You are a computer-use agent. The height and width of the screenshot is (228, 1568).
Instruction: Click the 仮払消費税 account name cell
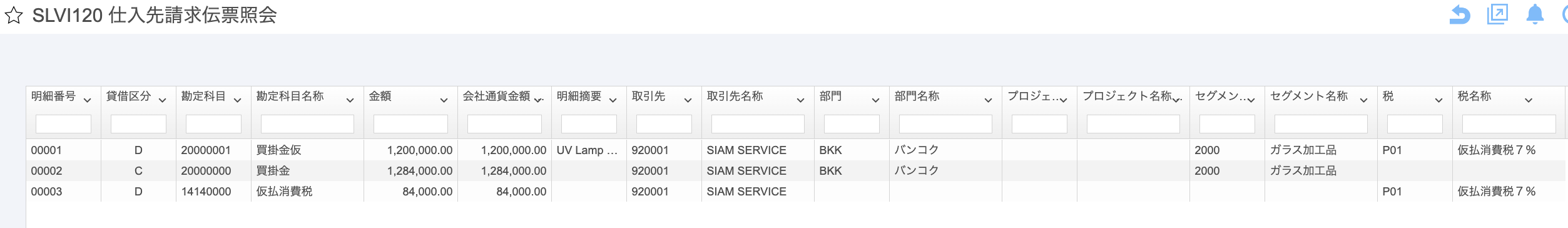pos(284,192)
